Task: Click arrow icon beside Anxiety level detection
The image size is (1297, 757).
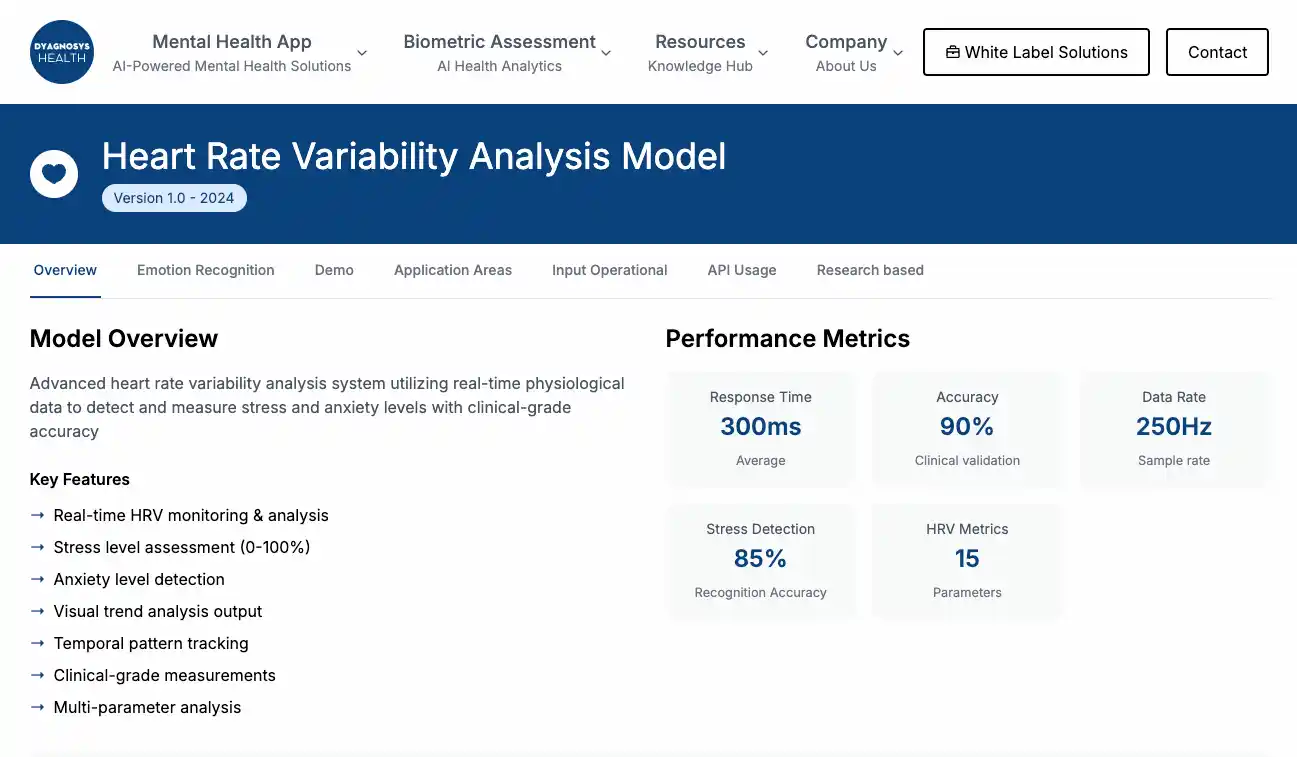Action: 38,579
